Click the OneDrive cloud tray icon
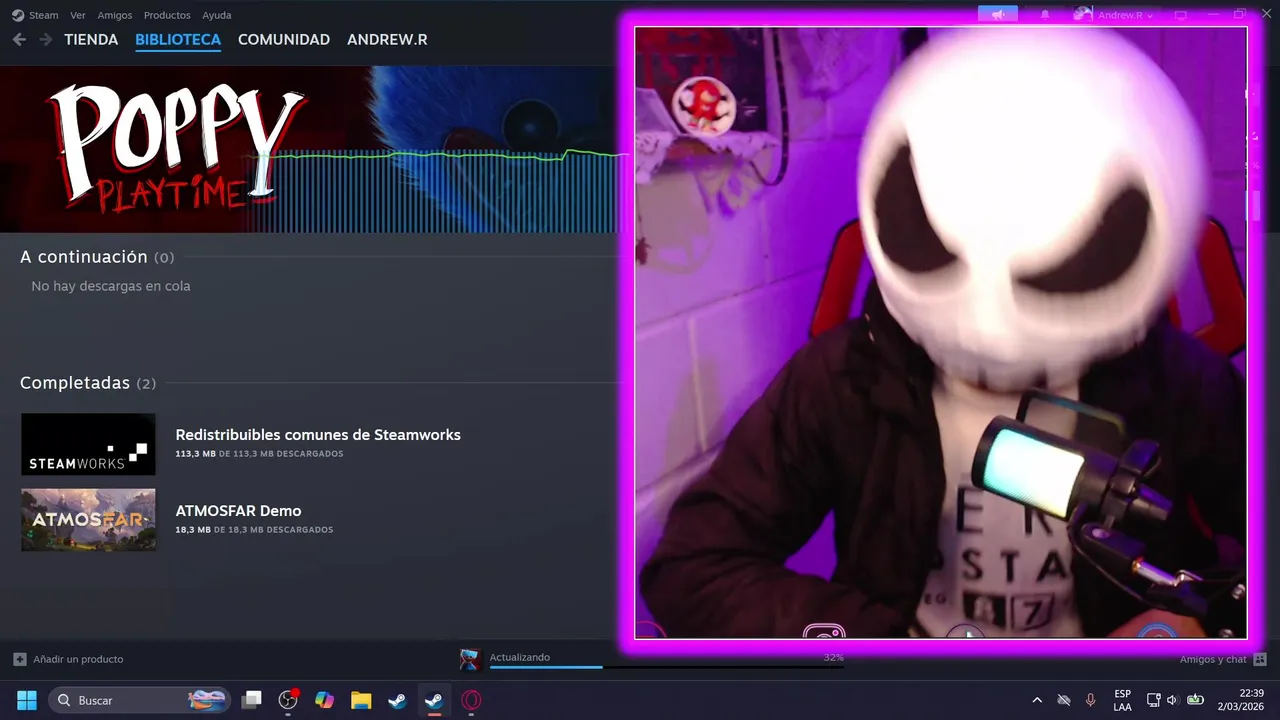The image size is (1280, 720). click(1064, 700)
